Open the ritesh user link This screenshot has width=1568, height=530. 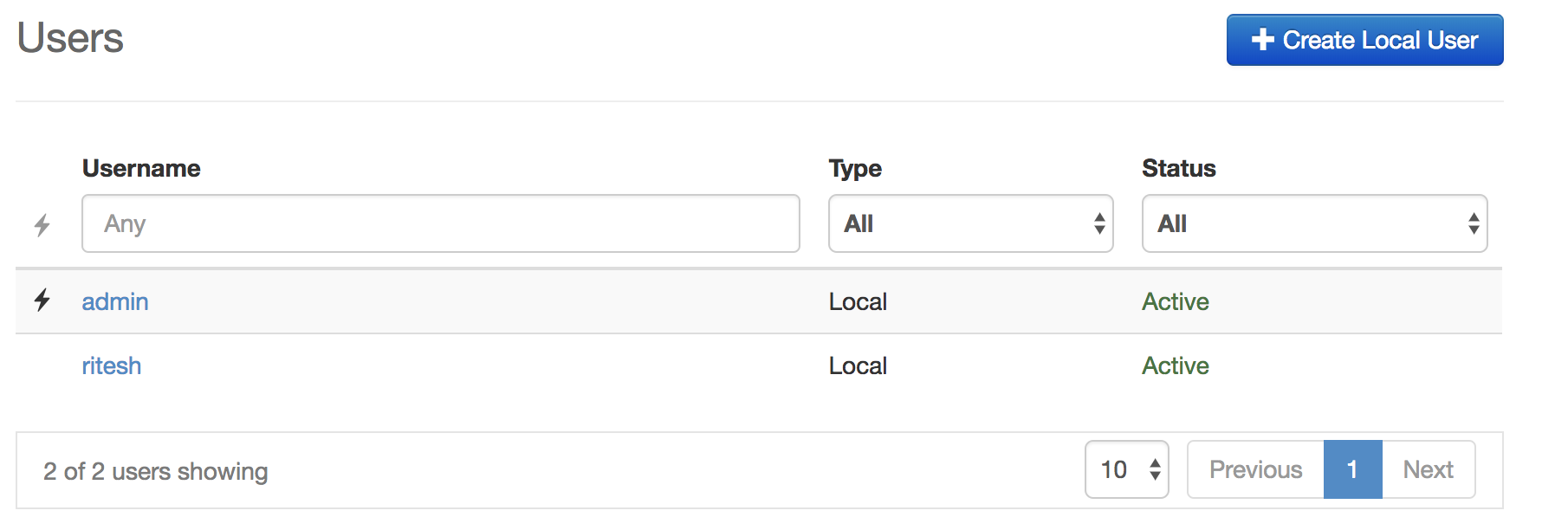(112, 365)
